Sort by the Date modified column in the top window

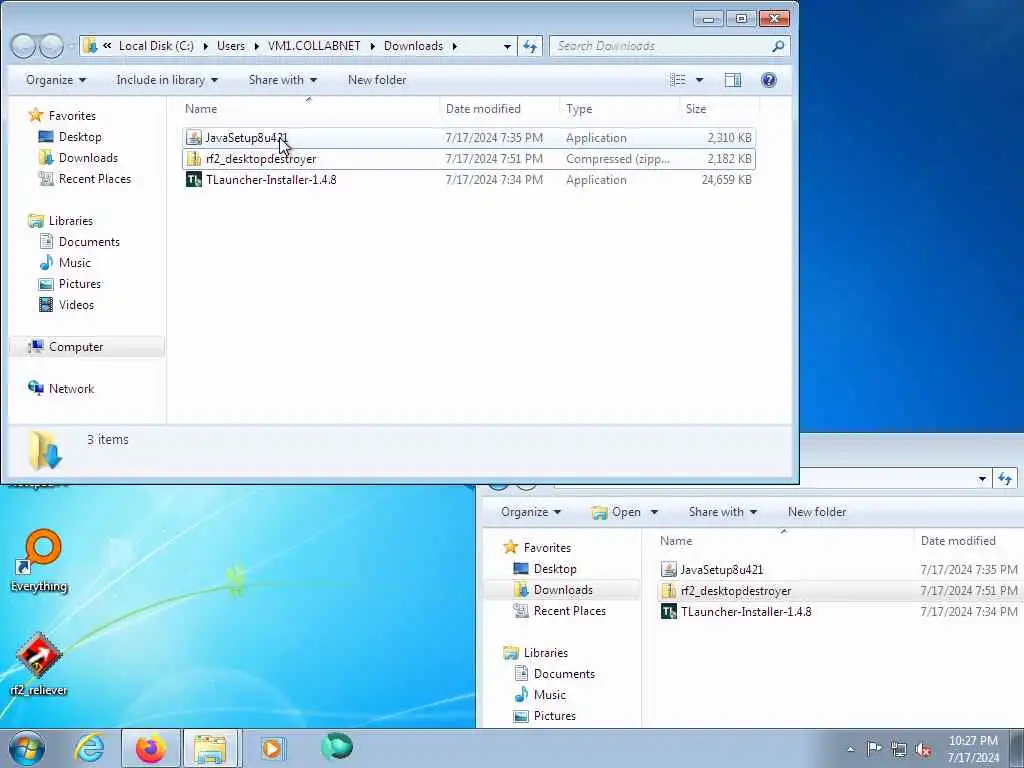[x=499, y=109]
